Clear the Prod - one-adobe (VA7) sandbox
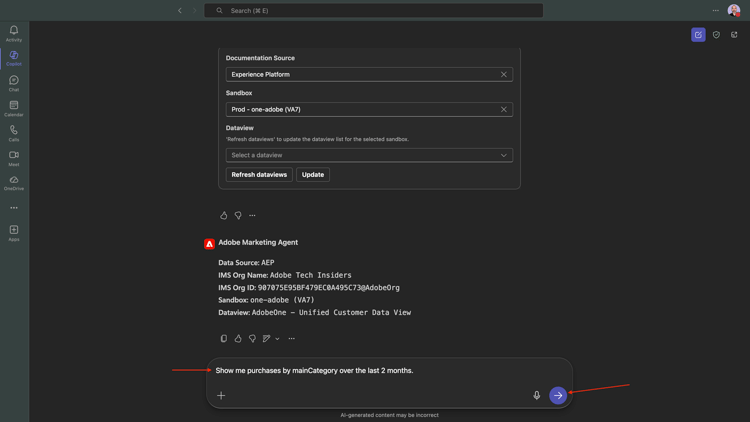750x422 pixels. tap(504, 109)
